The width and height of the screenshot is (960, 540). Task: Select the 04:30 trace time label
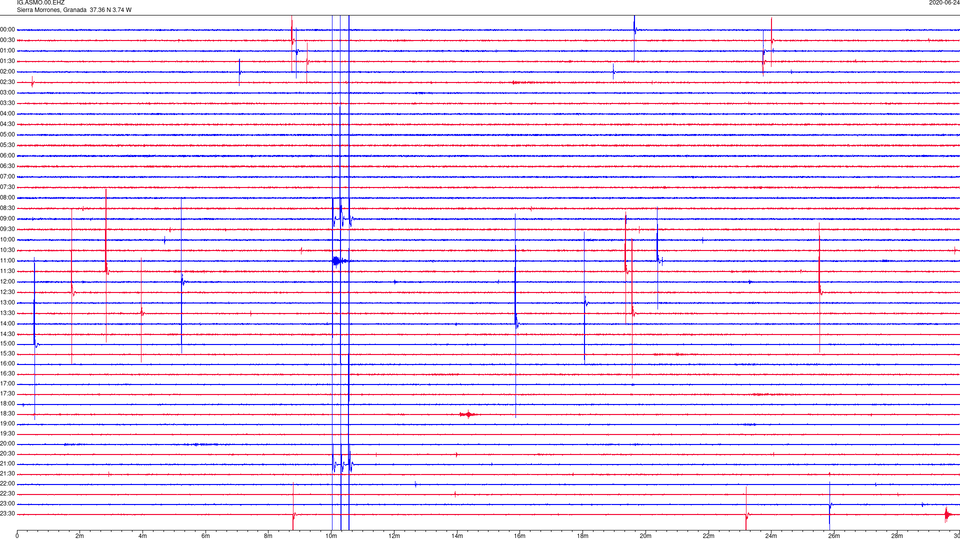pyautogui.click(x=8, y=124)
